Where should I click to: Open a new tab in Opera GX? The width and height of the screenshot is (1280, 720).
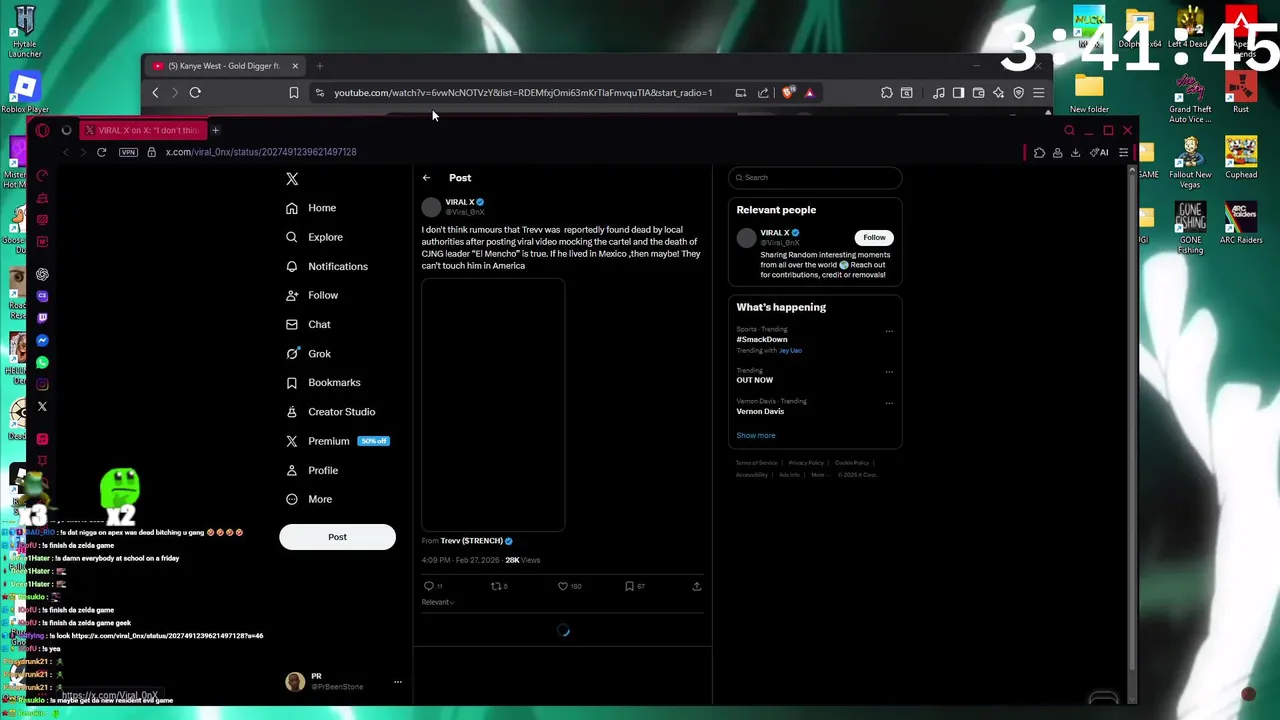215,130
